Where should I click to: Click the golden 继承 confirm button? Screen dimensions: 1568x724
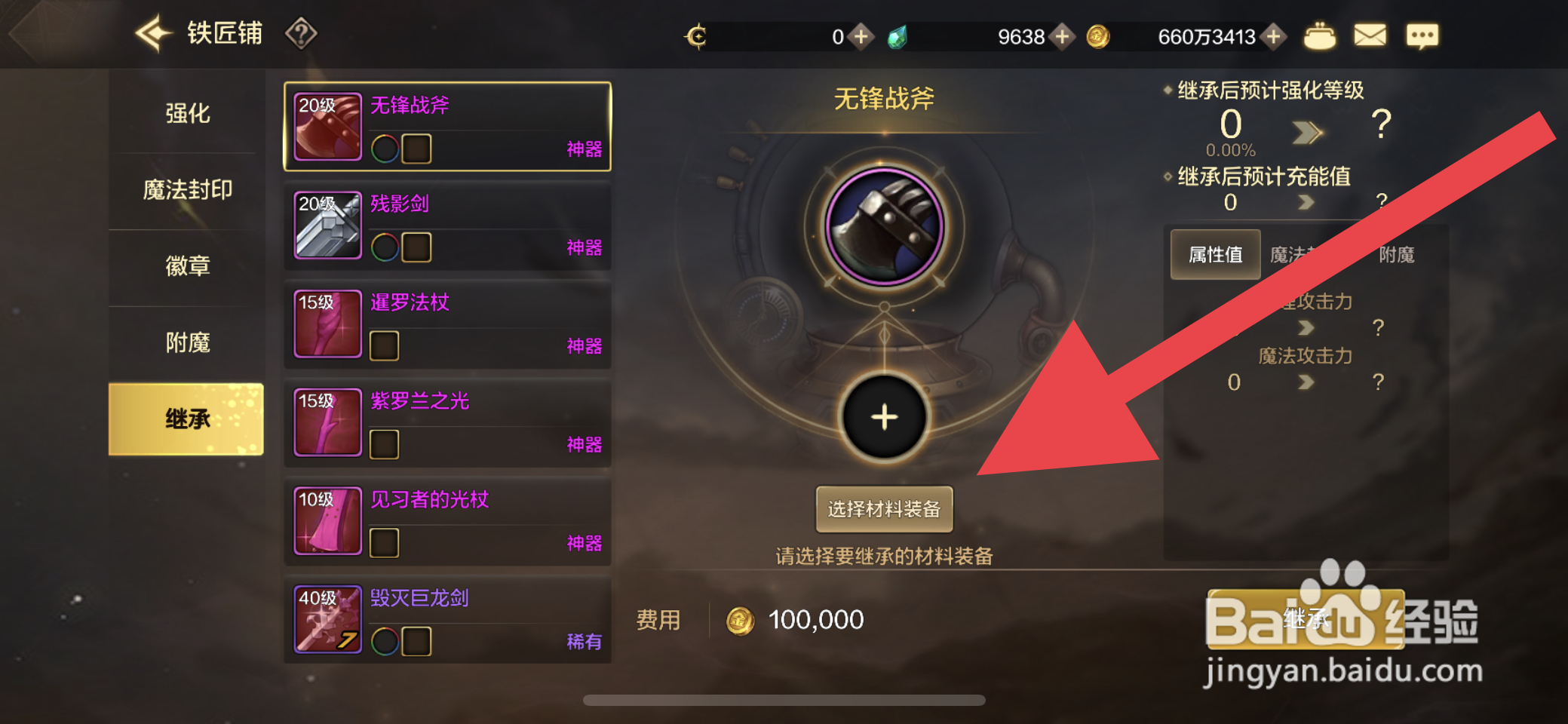tap(1305, 619)
